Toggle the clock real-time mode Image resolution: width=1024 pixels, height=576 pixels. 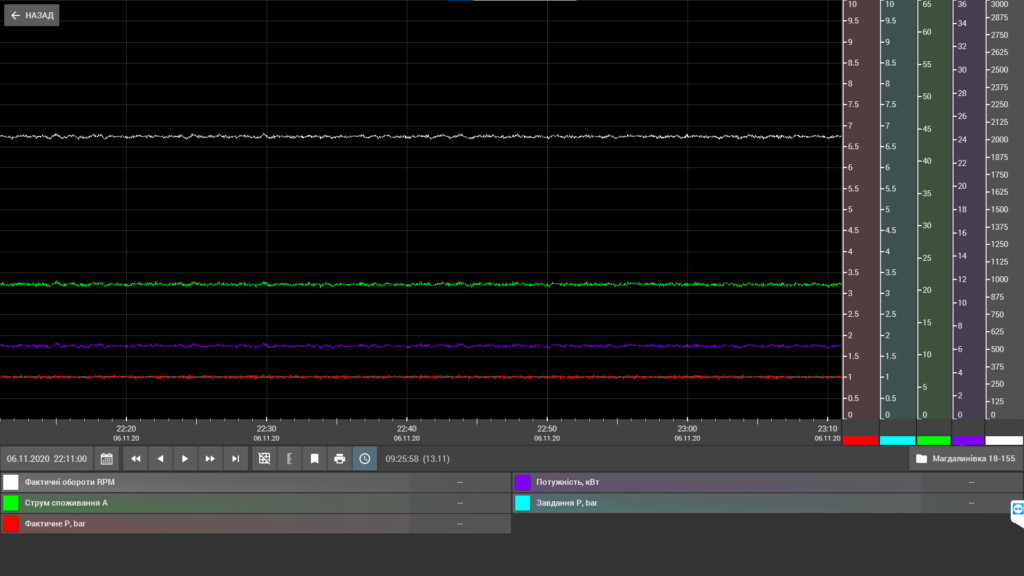coord(364,459)
